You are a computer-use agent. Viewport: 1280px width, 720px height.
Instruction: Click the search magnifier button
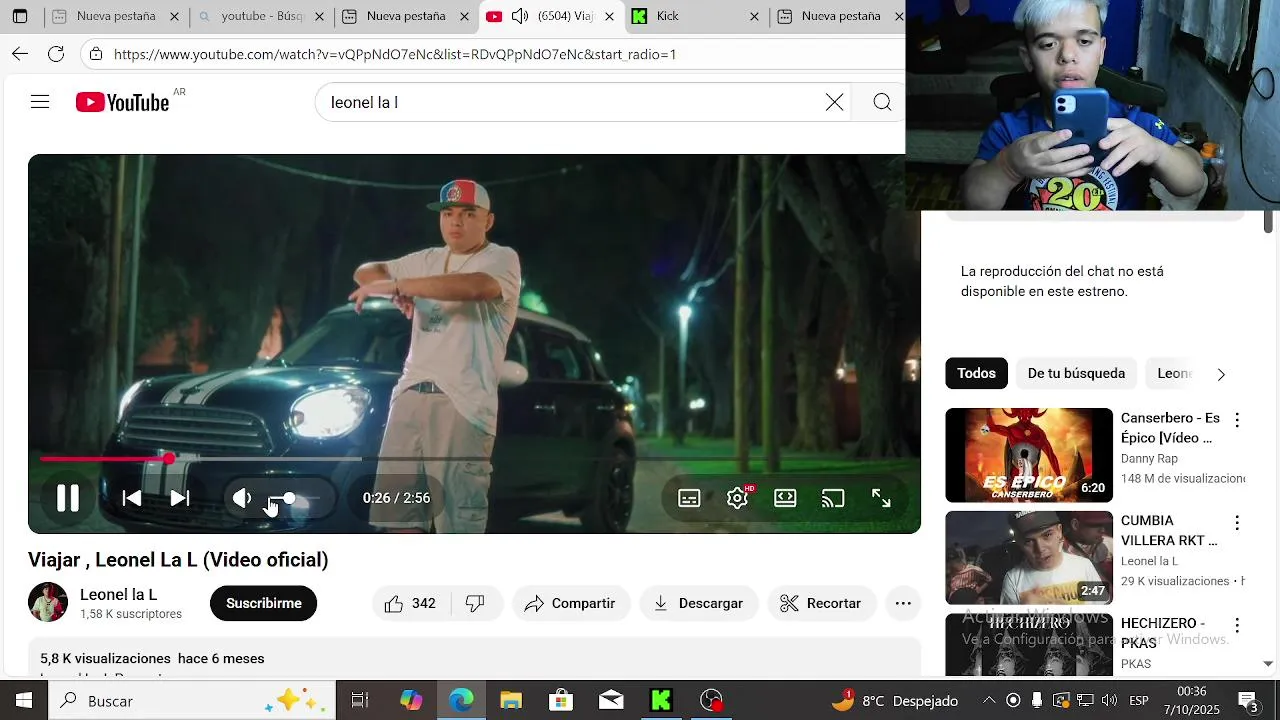point(882,102)
